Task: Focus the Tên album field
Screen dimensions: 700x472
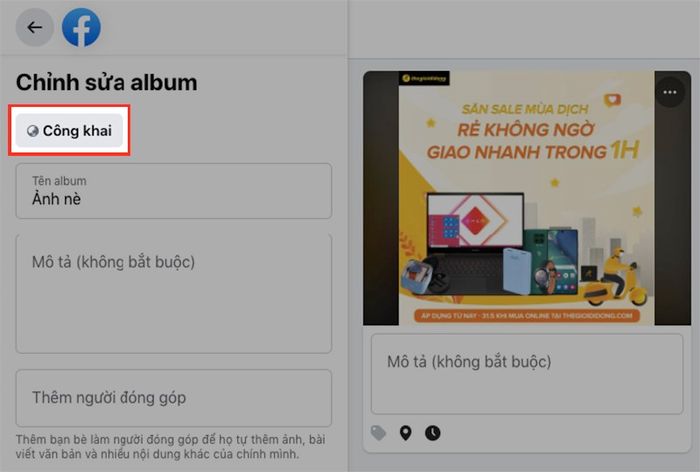Action: tap(174, 191)
